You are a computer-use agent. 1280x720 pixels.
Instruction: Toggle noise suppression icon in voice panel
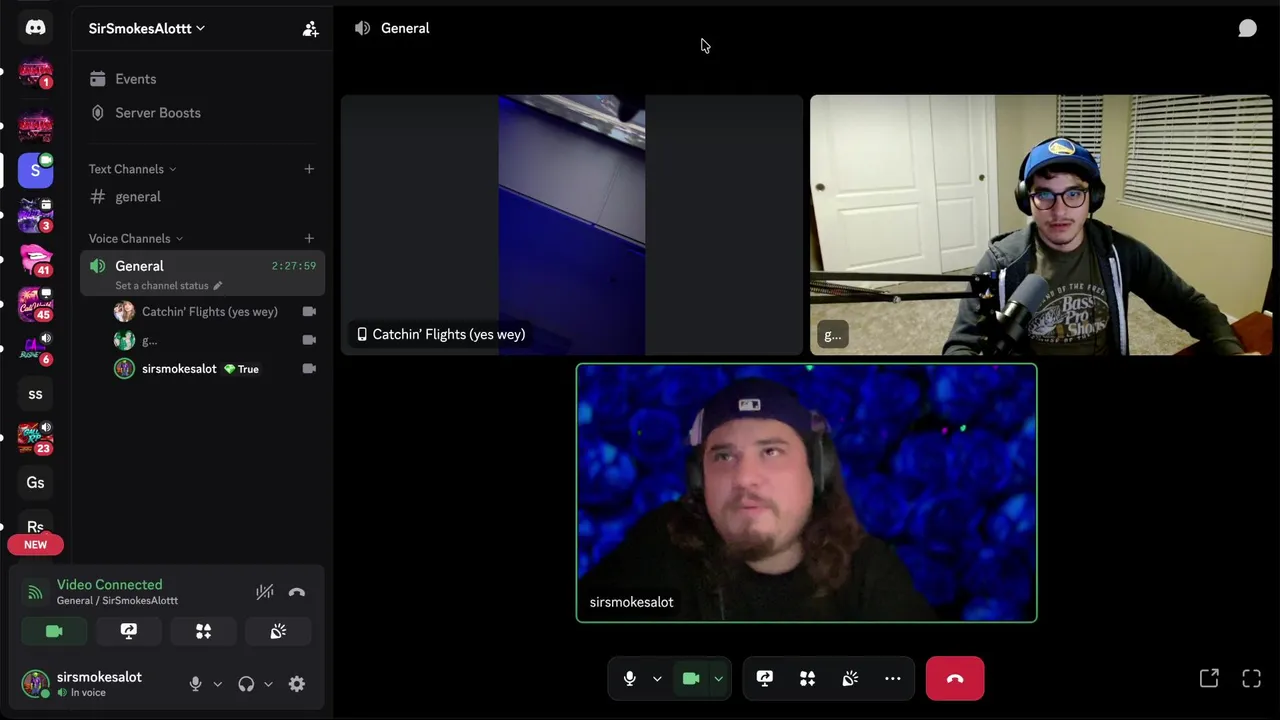coord(264,592)
